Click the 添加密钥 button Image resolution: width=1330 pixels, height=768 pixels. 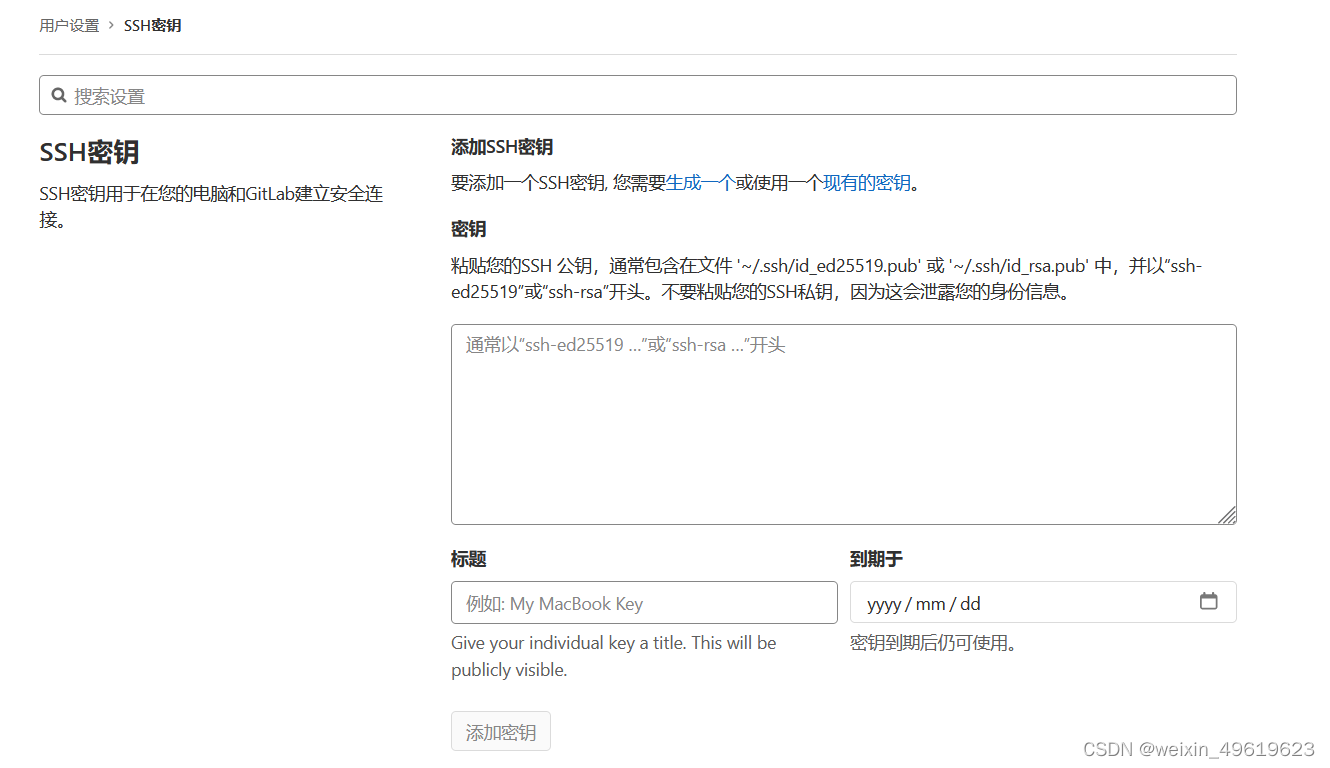click(x=500, y=731)
